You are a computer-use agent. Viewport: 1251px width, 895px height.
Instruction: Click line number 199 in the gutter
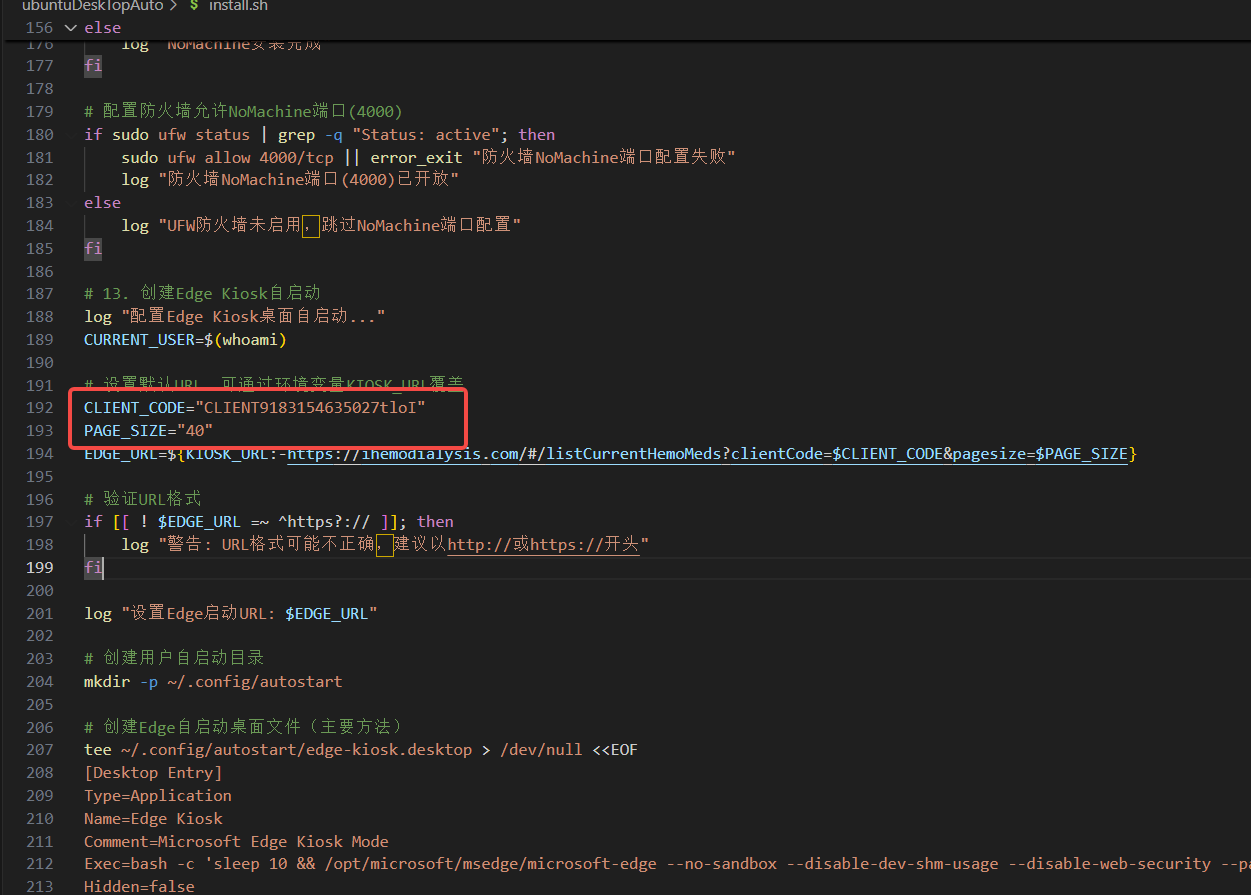[x=38, y=567]
